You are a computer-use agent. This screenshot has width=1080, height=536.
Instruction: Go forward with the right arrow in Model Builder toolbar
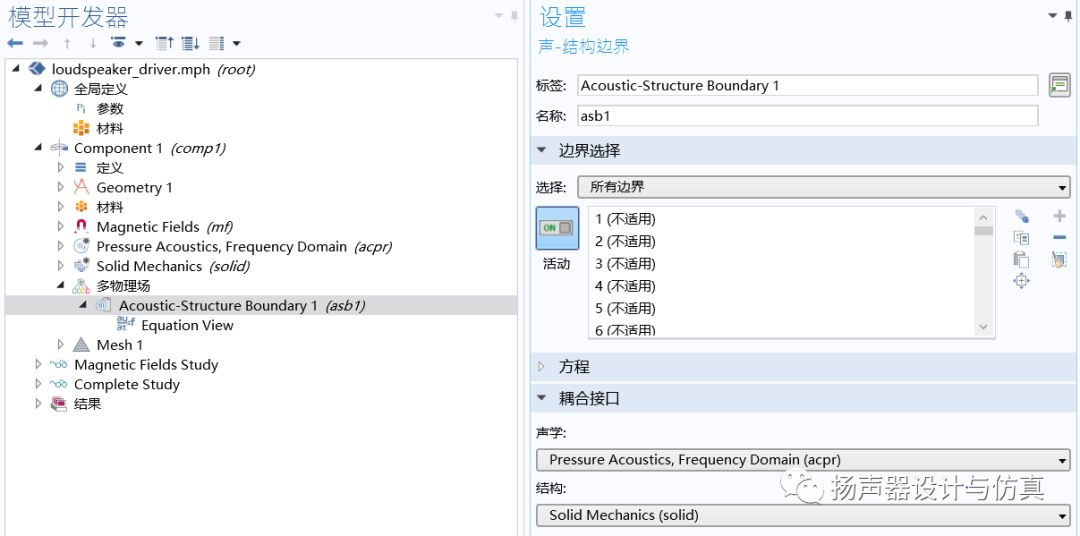tap(41, 43)
